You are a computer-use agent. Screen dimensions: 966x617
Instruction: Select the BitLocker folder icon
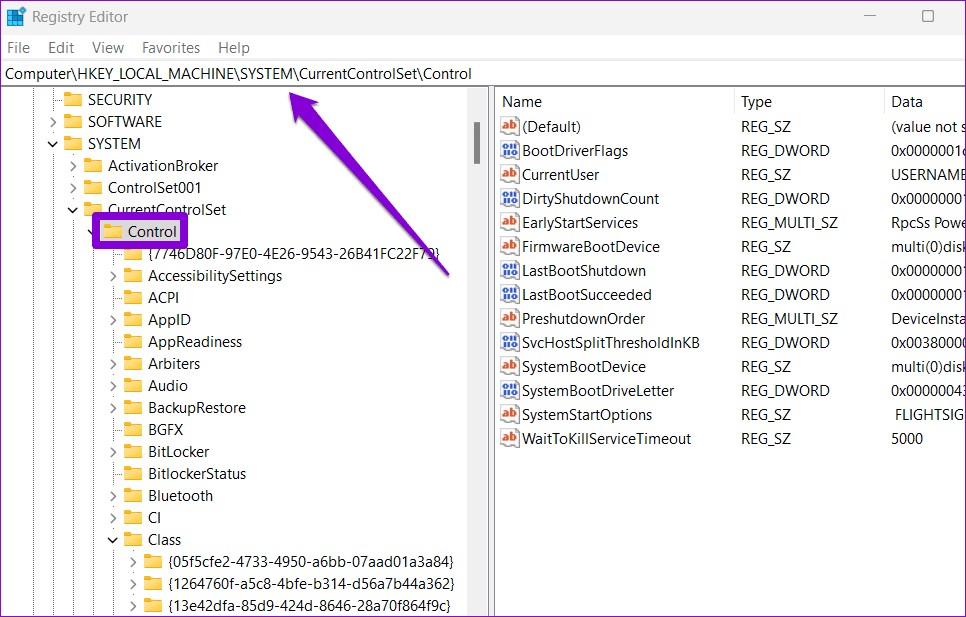[133, 451]
